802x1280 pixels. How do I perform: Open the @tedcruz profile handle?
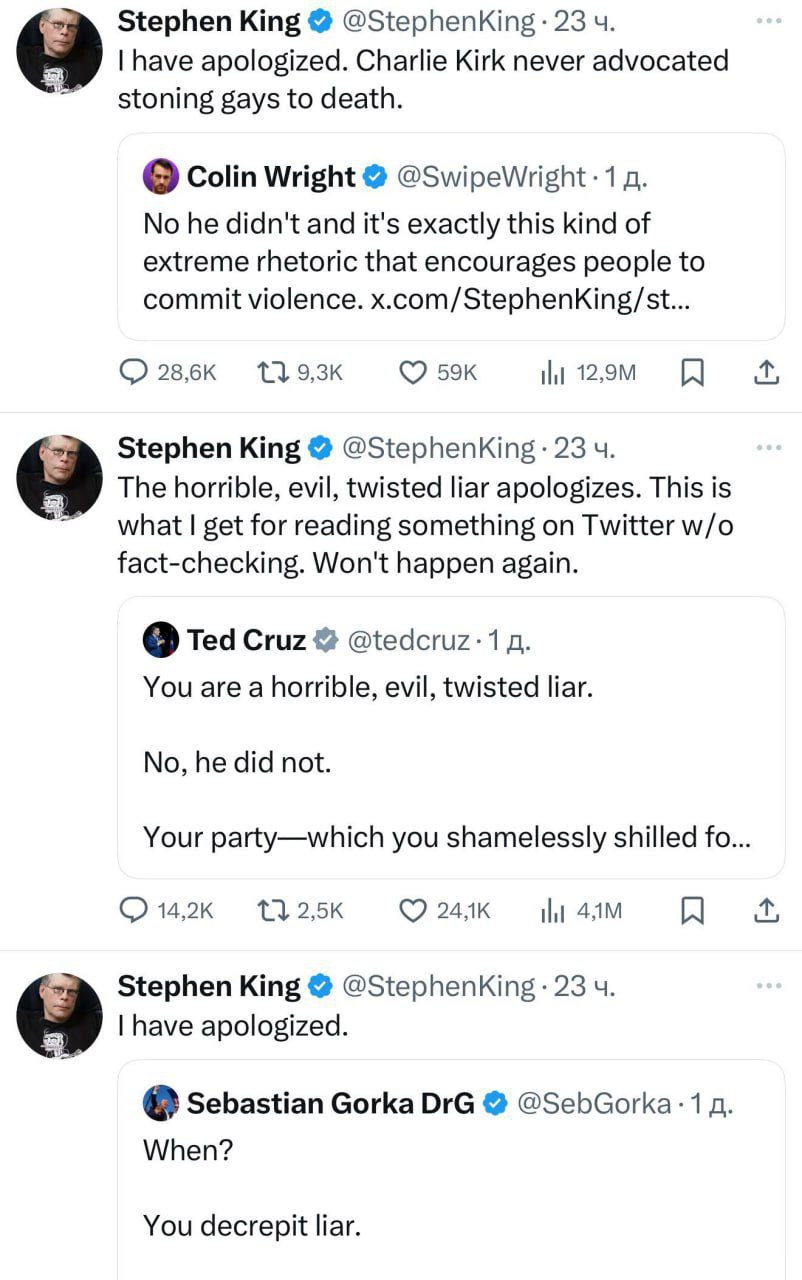(408, 640)
